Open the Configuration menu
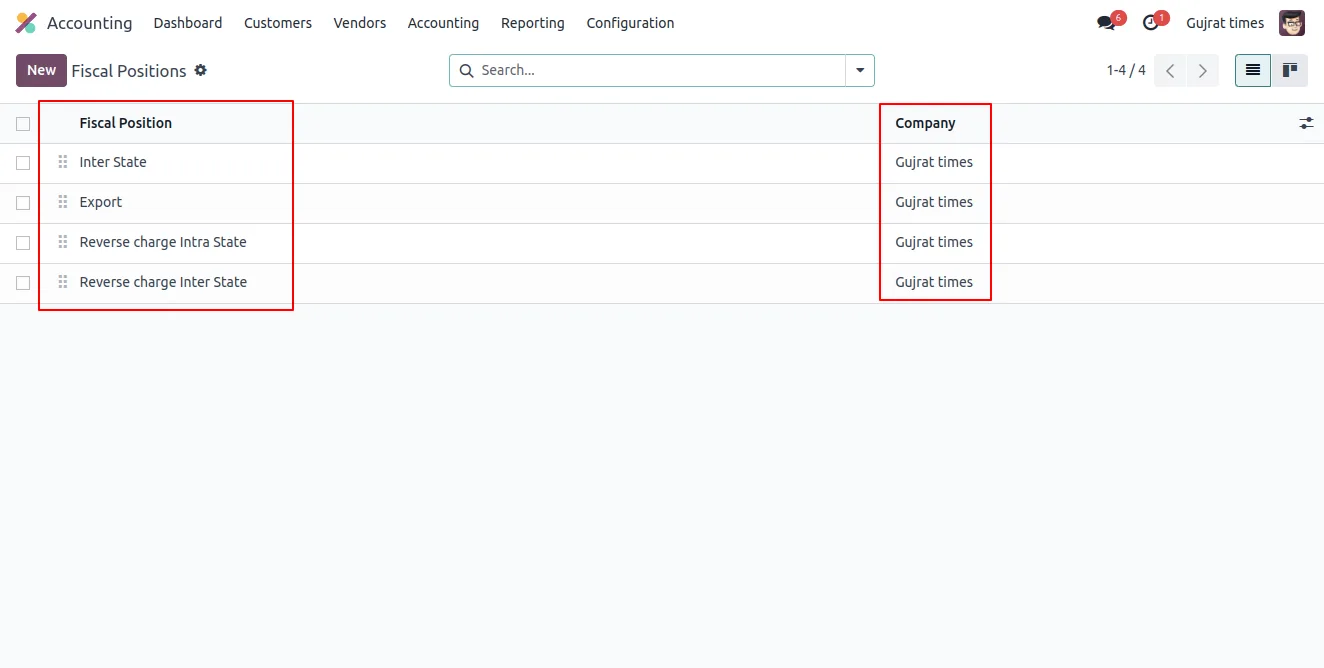 click(630, 23)
